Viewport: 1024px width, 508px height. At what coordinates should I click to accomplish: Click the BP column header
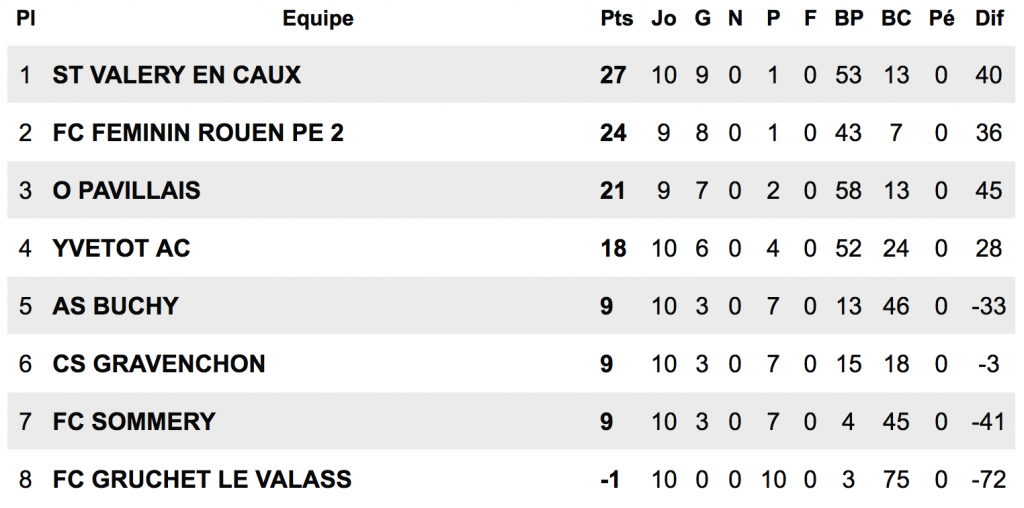point(849,19)
